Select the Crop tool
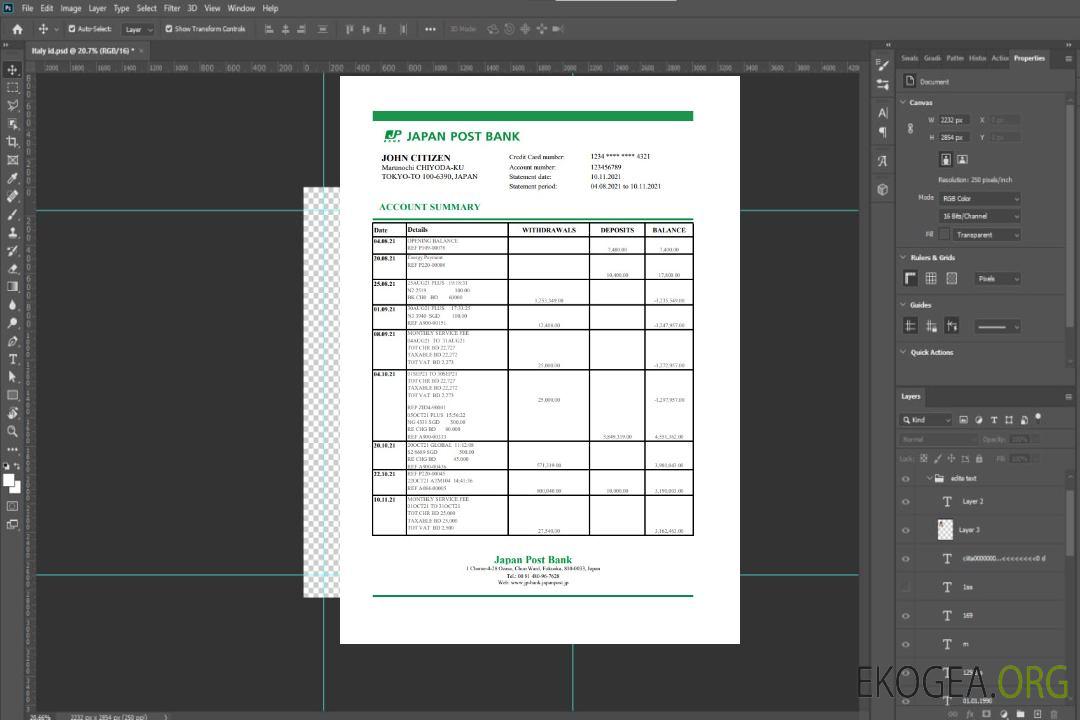This screenshot has width=1080, height=720. tap(12, 142)
